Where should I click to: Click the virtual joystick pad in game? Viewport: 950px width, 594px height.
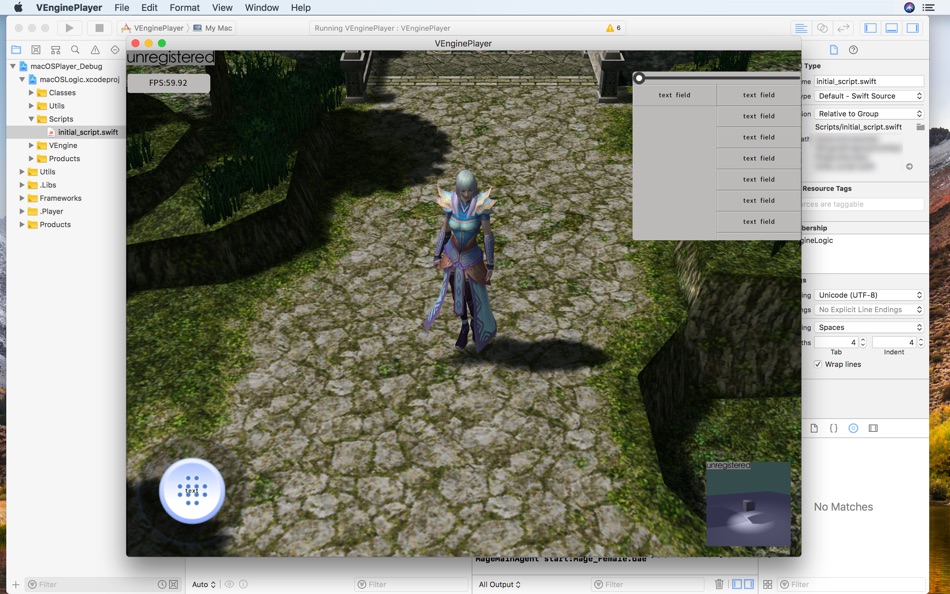click(x=192, y=490)
